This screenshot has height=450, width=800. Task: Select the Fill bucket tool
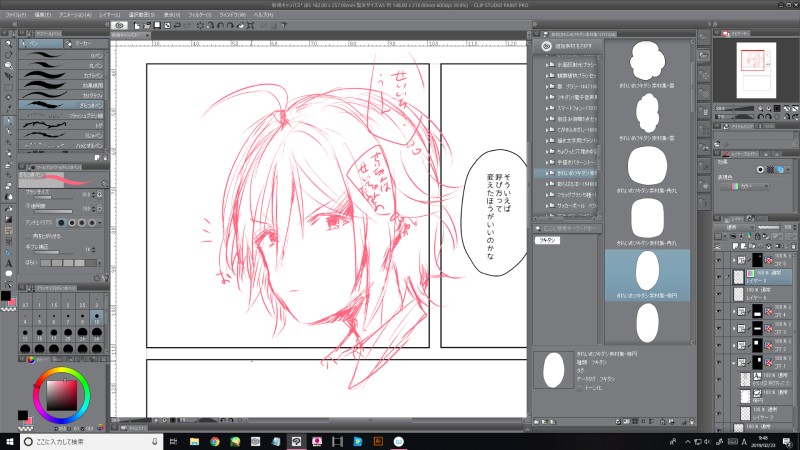click(8, 209)
